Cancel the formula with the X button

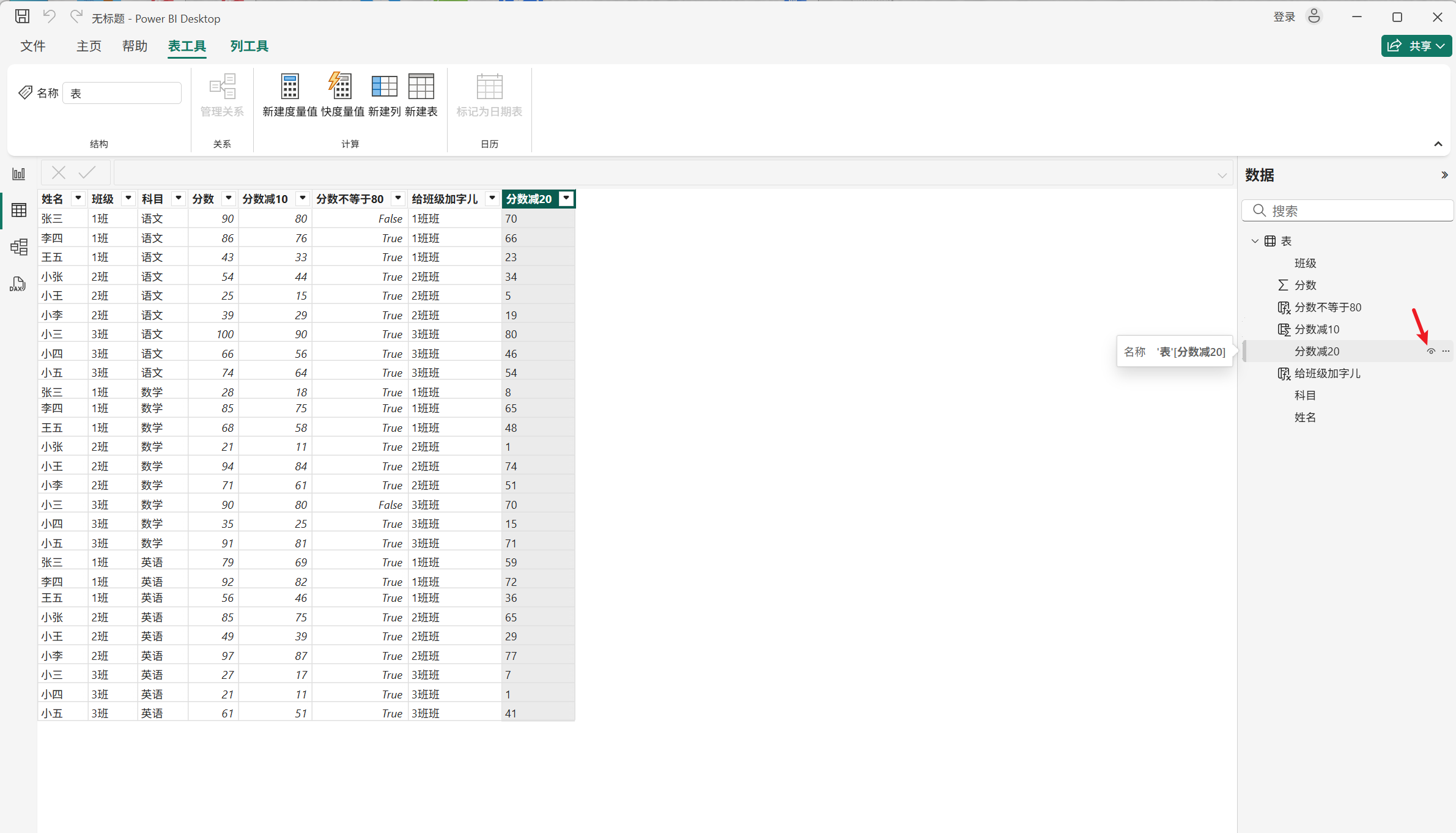point(59,173)
